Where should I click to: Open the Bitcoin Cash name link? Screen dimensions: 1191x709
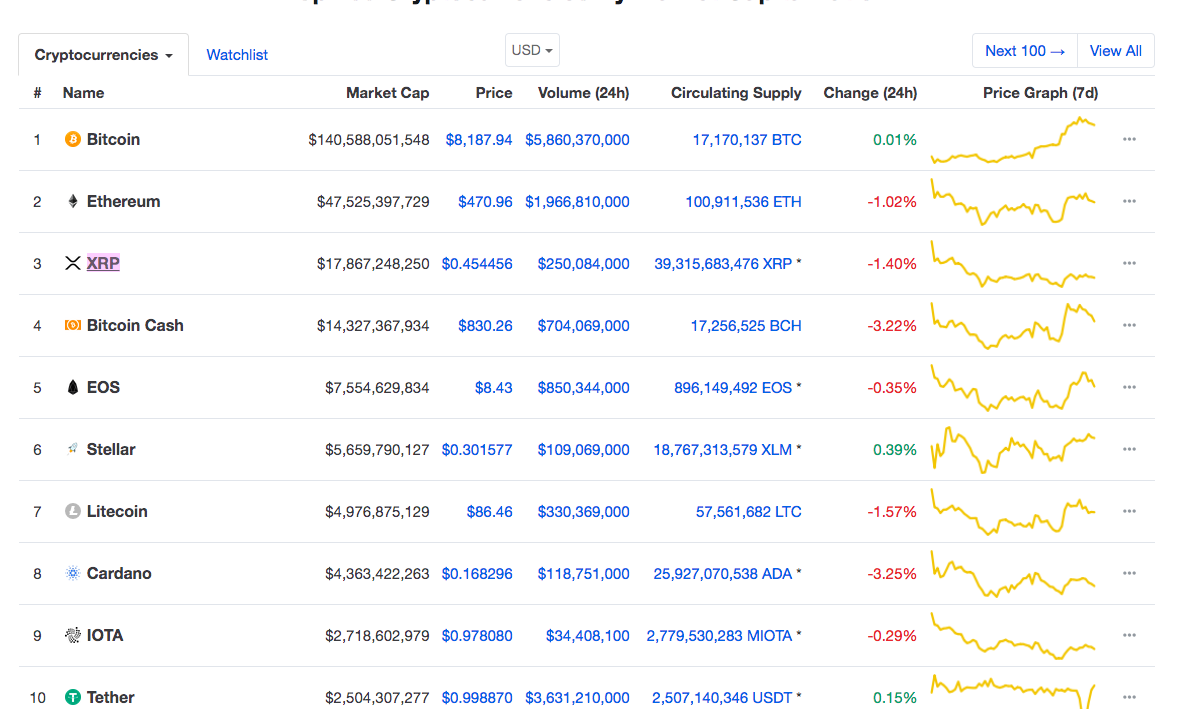135,325
